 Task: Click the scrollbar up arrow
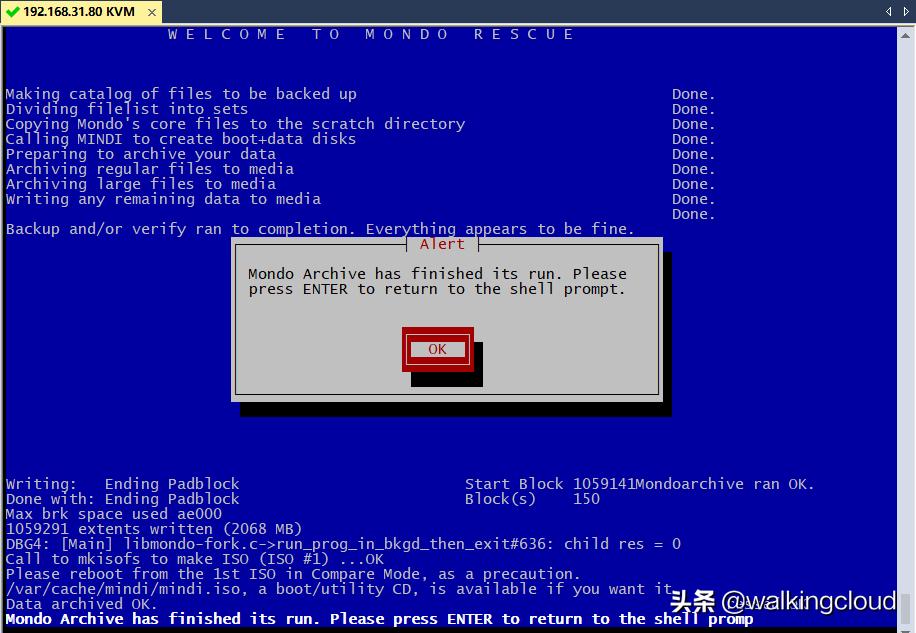[x=906, y=33]
